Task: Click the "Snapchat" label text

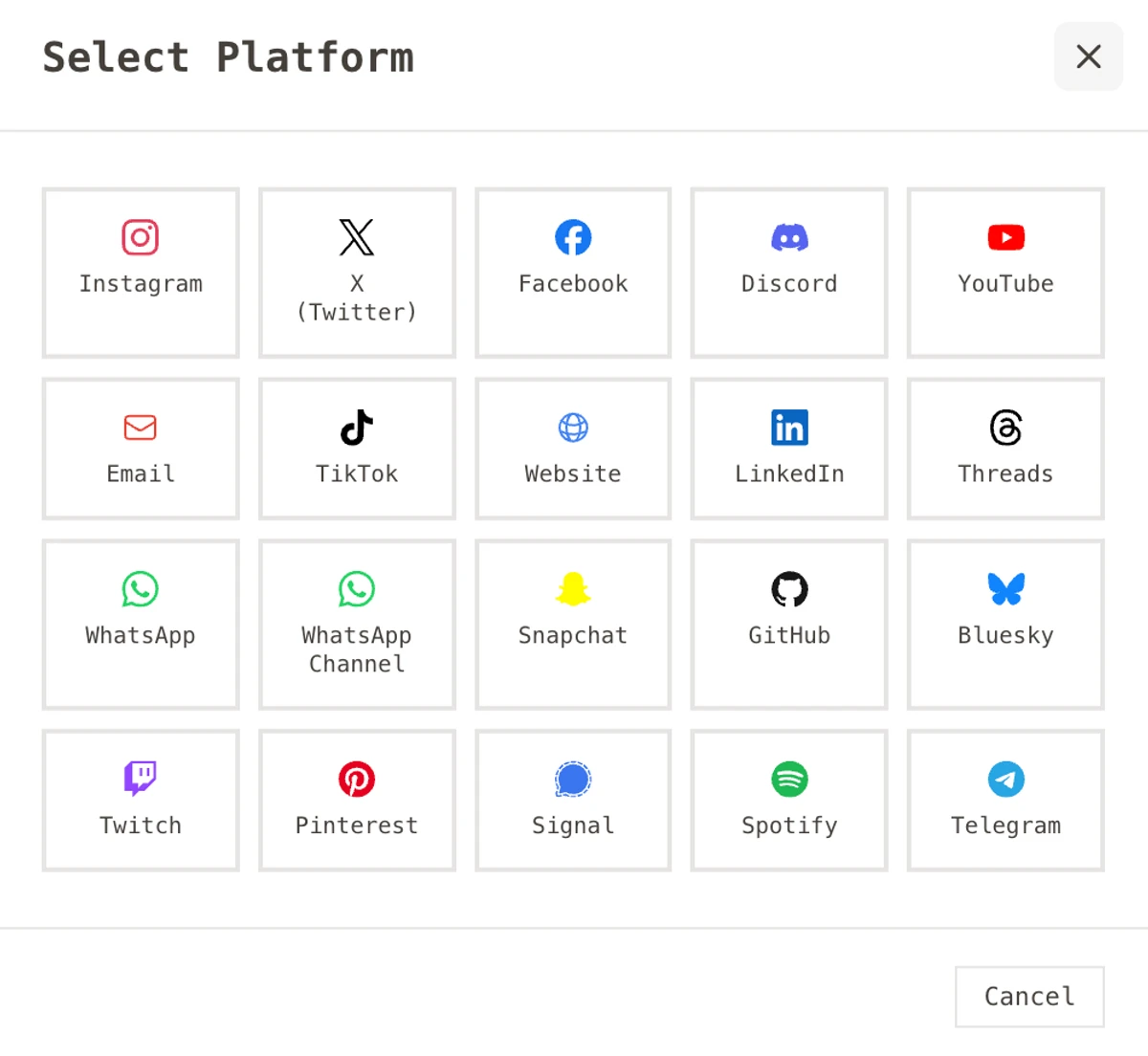Action: pos(573,636)
